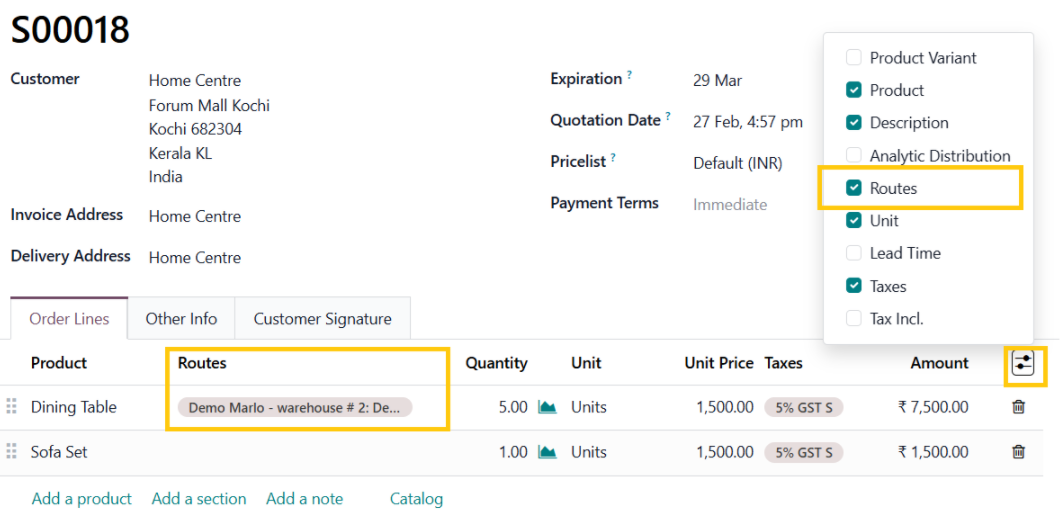This screenshot has height=530, width=1063.
Task: Uncheck the Routes column checkbox
Action: tap(854, 188)
